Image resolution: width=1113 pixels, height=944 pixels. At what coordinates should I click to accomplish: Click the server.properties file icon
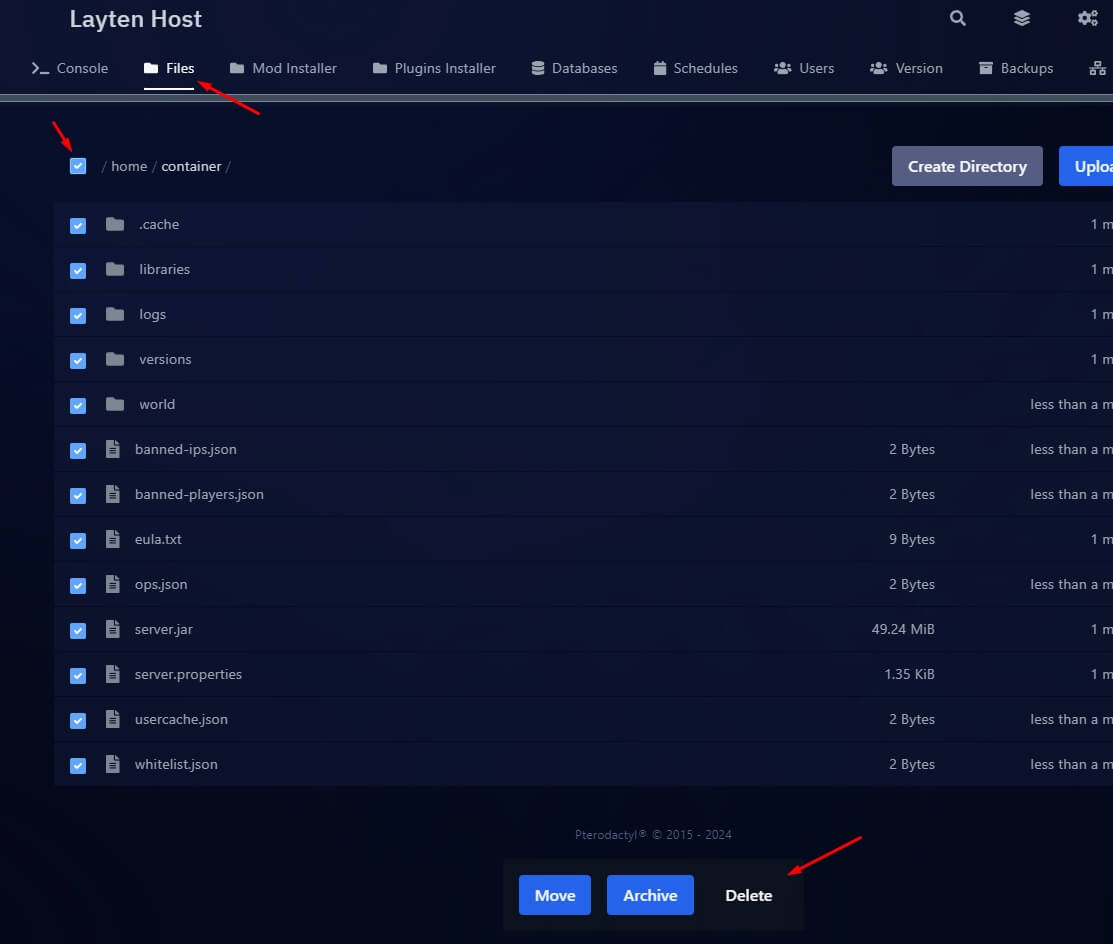[113, 674]
